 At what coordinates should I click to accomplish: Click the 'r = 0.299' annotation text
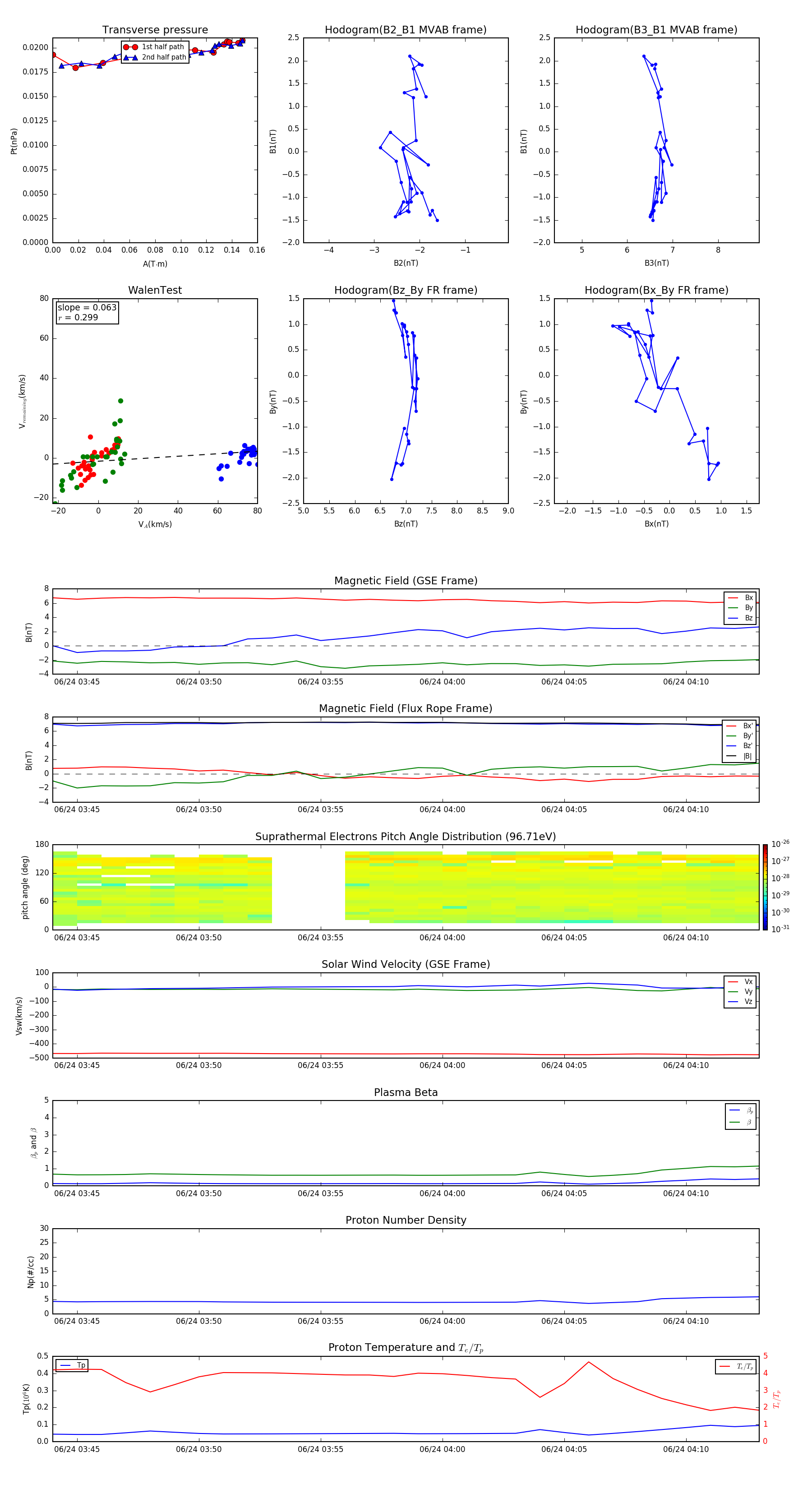[78, 317]
